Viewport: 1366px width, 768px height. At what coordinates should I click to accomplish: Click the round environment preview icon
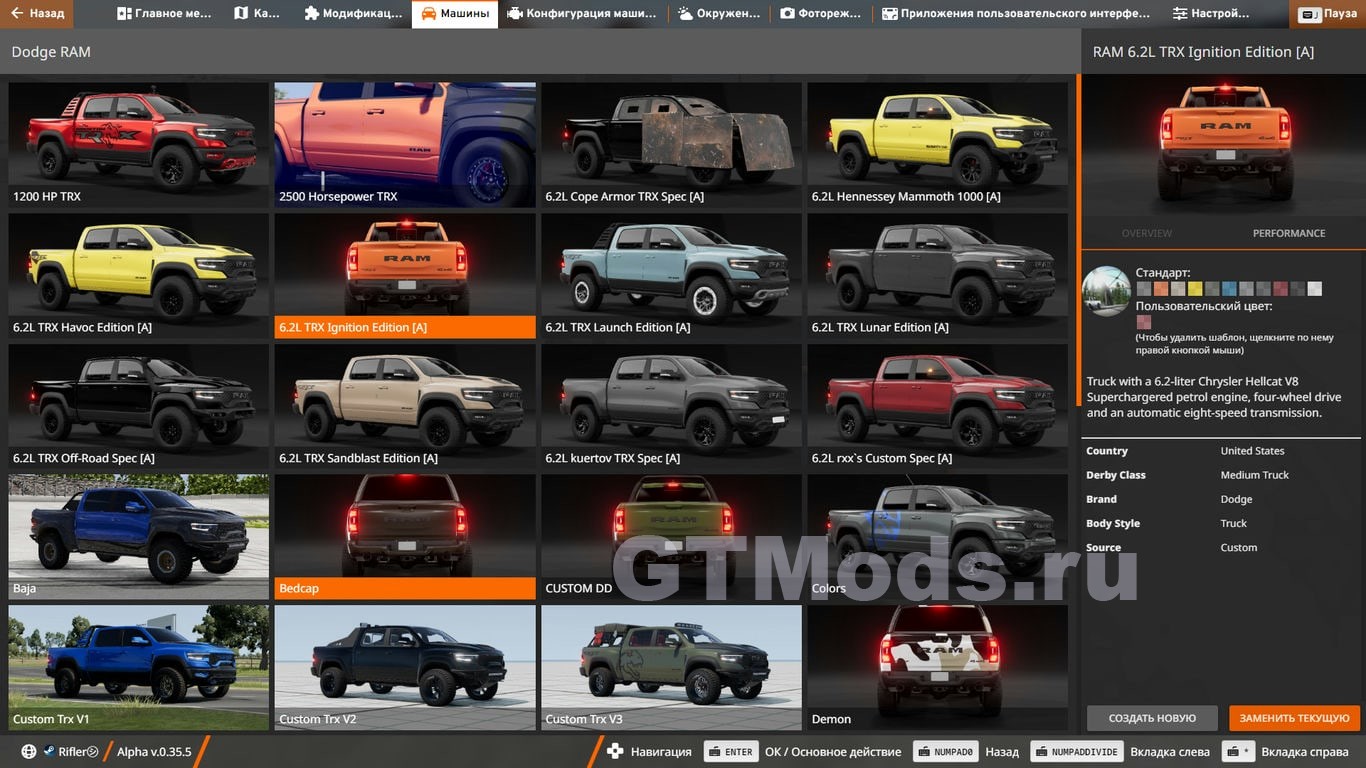[x=1107, y=292]
